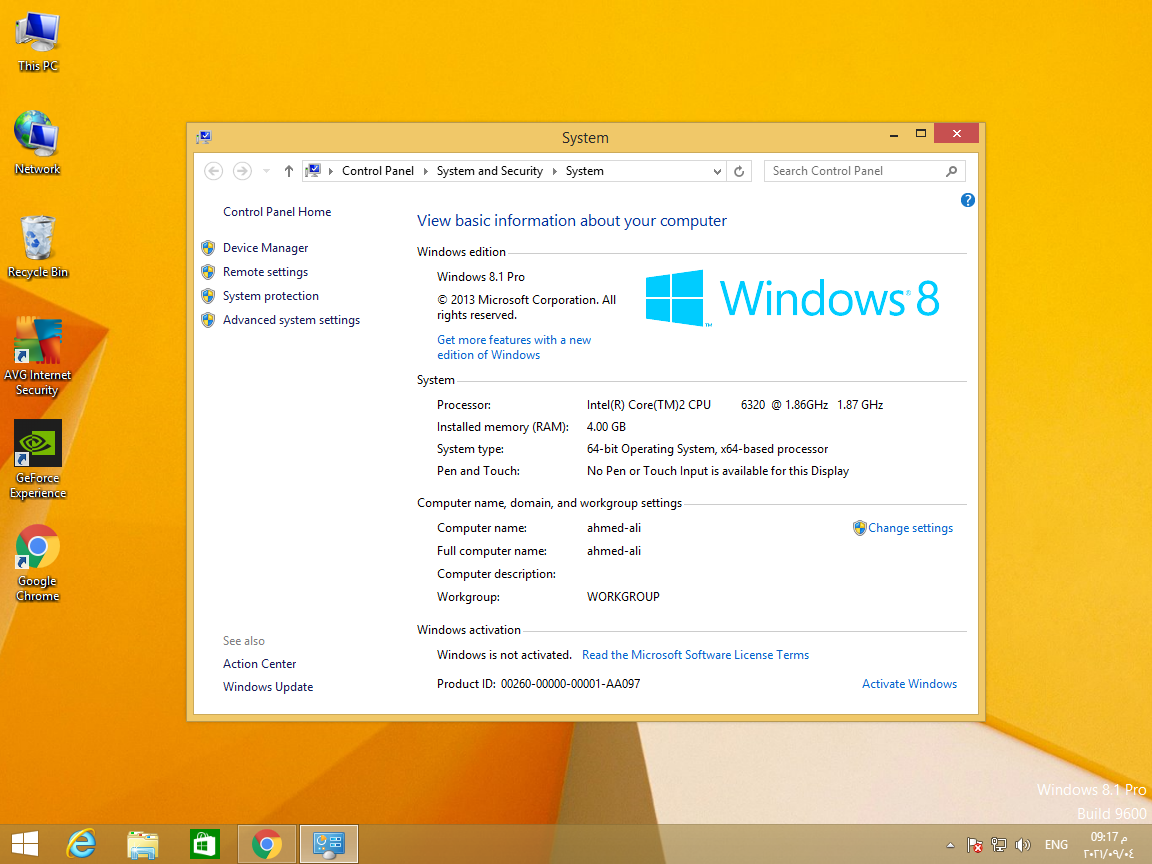
Task: Open Help question mark button
Action: [x=968, y=200]
